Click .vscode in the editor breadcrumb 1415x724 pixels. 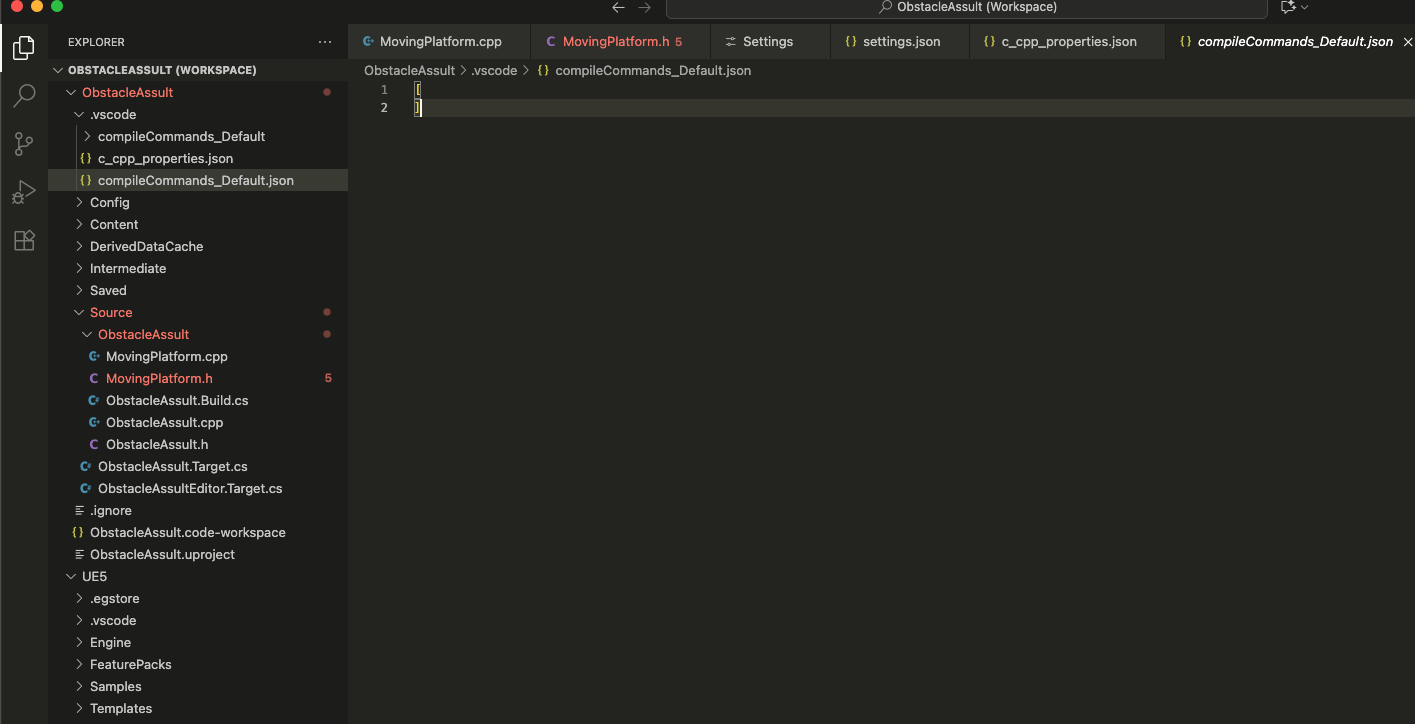tap(494, 71)
